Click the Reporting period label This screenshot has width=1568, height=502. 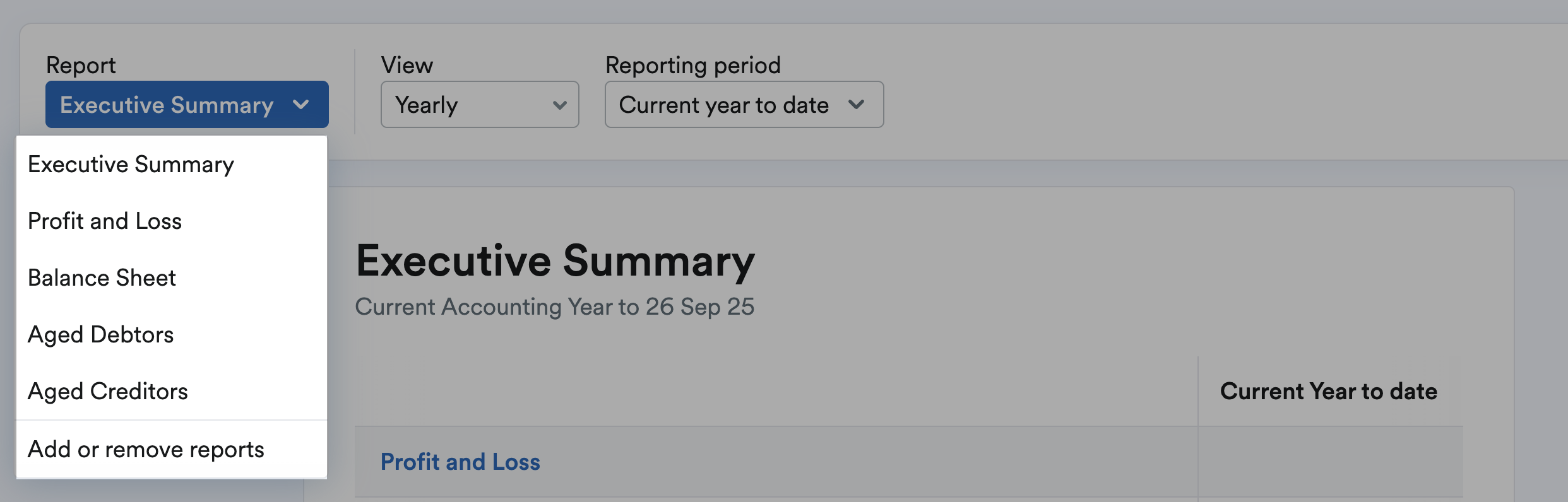click(692, 64)
